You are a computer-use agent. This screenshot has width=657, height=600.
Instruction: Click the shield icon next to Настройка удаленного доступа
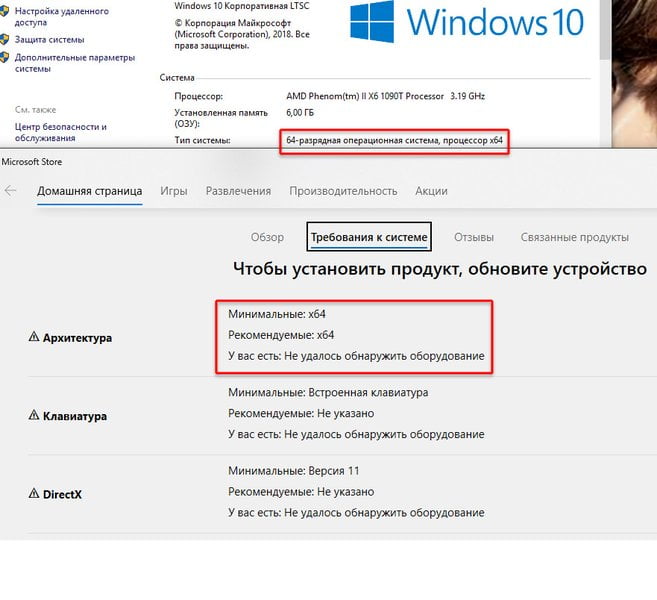click(4, 11)
